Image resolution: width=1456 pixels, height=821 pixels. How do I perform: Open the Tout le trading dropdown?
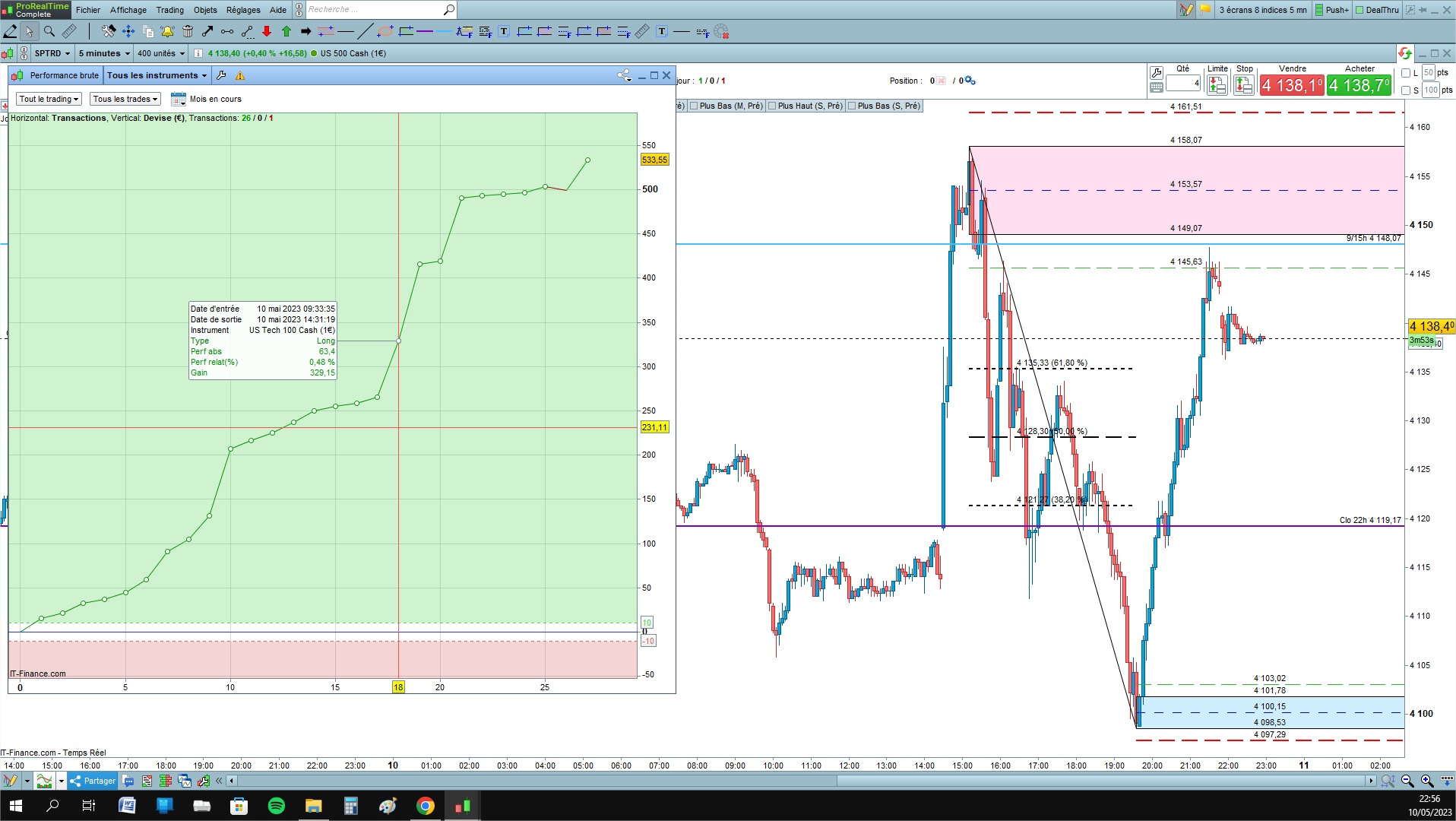tap(49, 99)
